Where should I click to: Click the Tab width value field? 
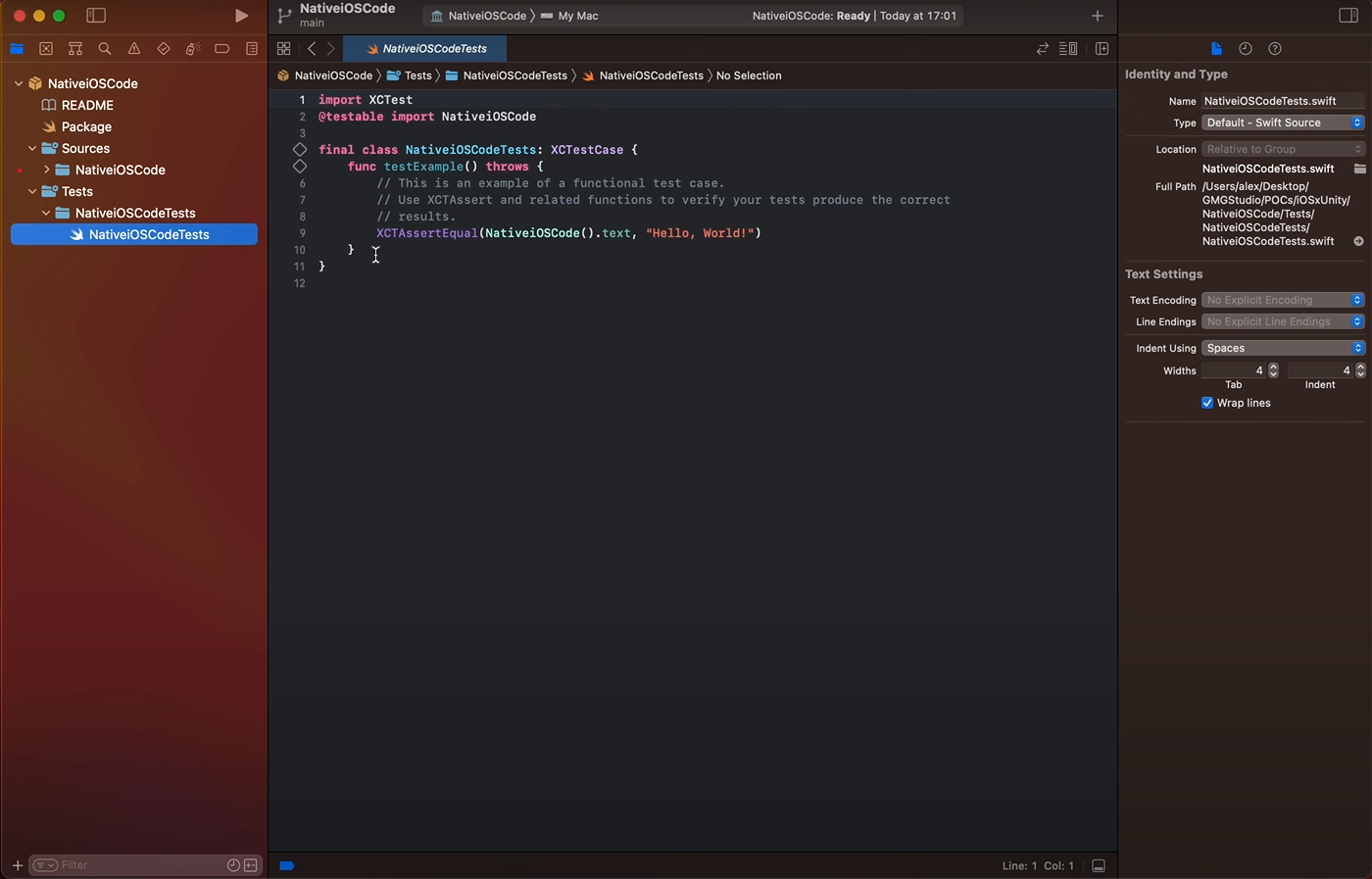pyautogui.click(x=1234, y=370)
